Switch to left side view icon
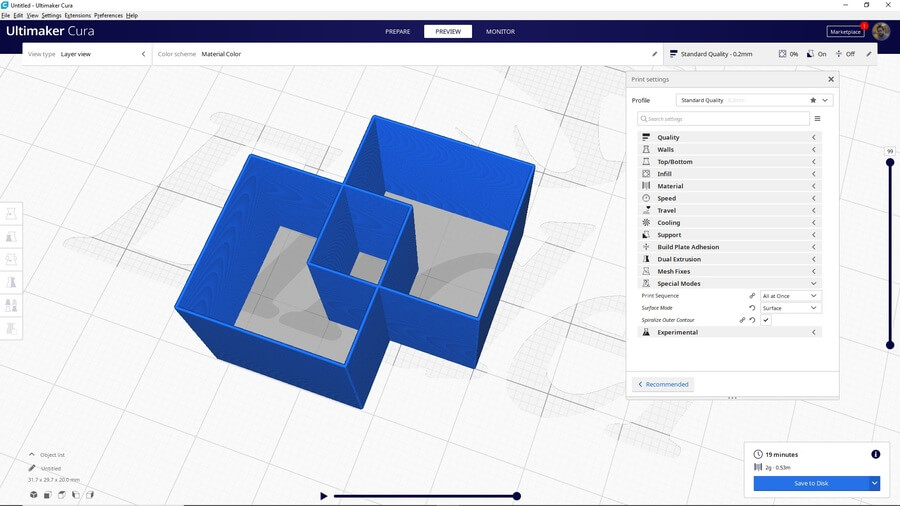The height and width of the screenshot is (506, 900). tap(76, 495)
